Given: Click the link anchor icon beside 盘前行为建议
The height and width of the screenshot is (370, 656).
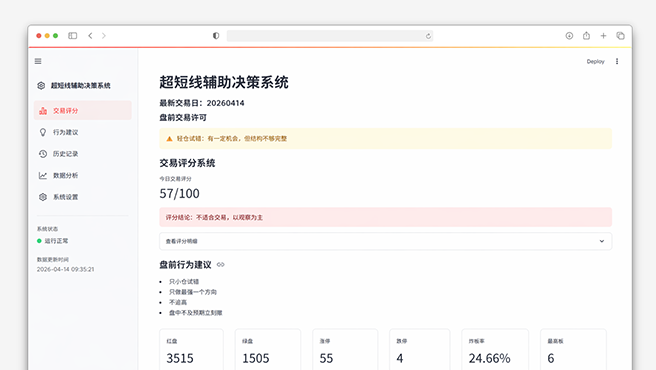Looking at the screenshot, I should click(x=221, y=265).
